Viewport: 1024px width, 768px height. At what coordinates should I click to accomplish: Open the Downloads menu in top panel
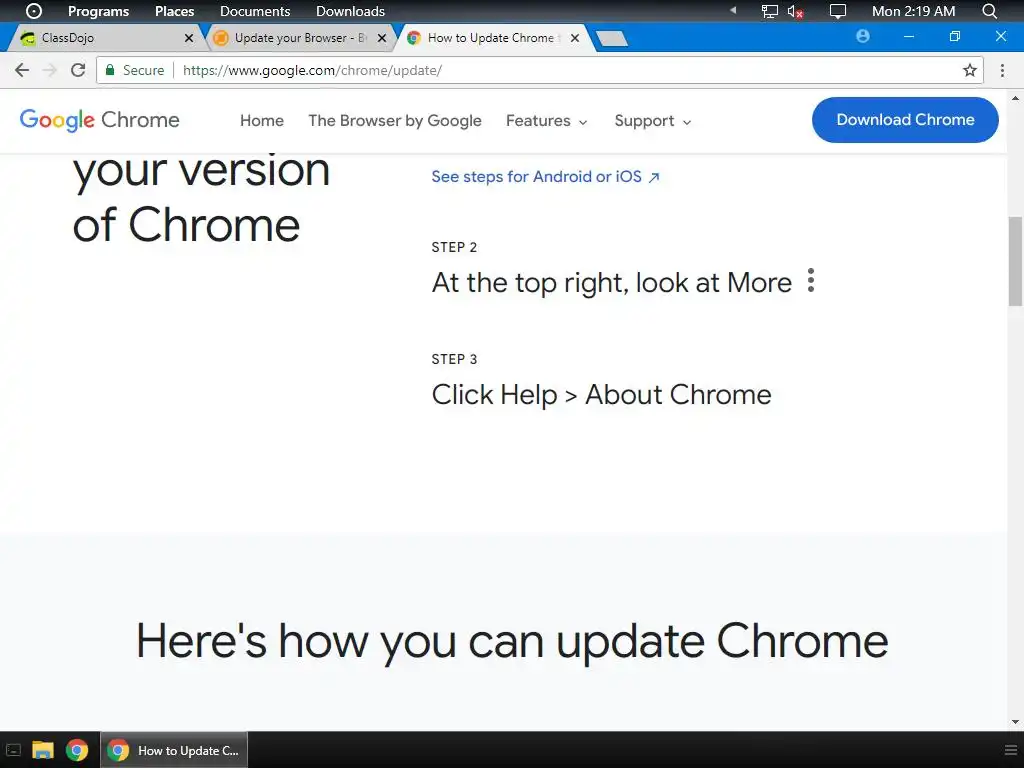350,11
